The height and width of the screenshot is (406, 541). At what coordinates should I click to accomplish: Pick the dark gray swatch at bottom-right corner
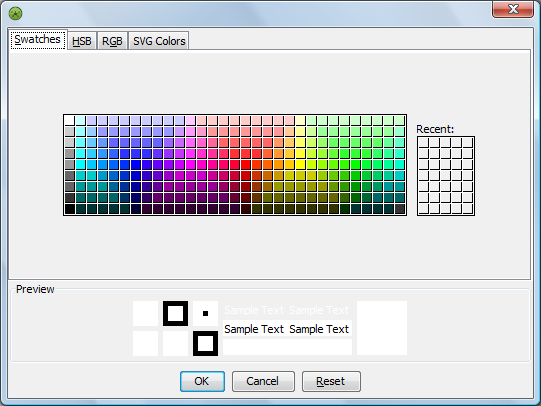click(400, 209)
